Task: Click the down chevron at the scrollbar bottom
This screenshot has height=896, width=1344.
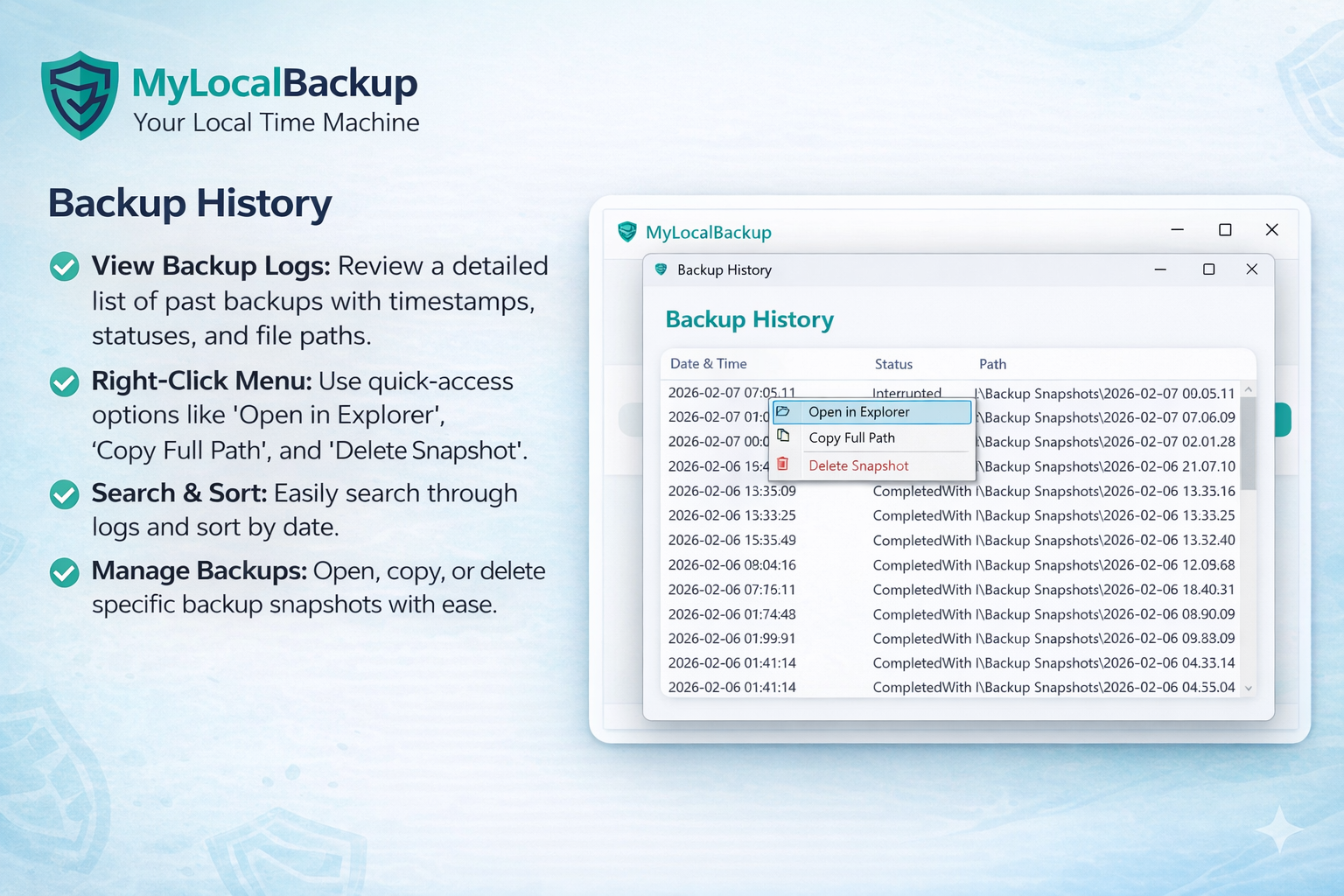Action: [x=1249, y=689]
